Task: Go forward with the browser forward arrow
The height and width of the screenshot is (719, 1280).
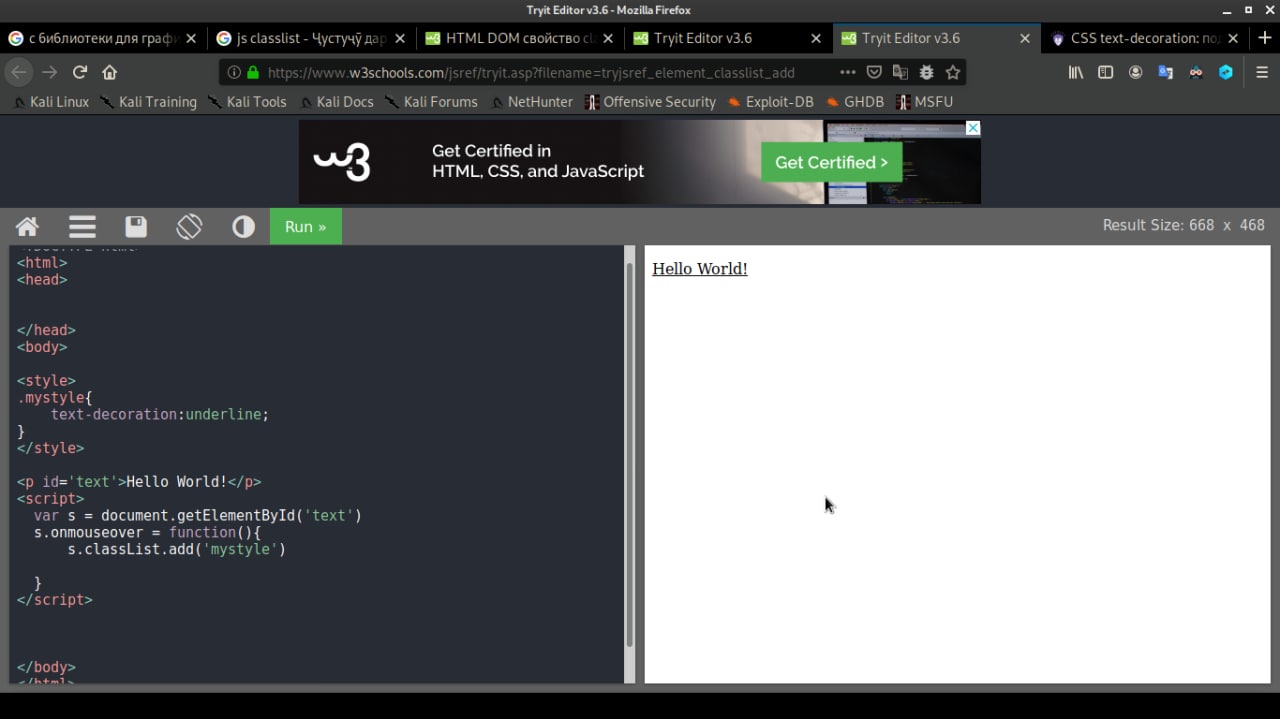Action: tap(49, 72)
